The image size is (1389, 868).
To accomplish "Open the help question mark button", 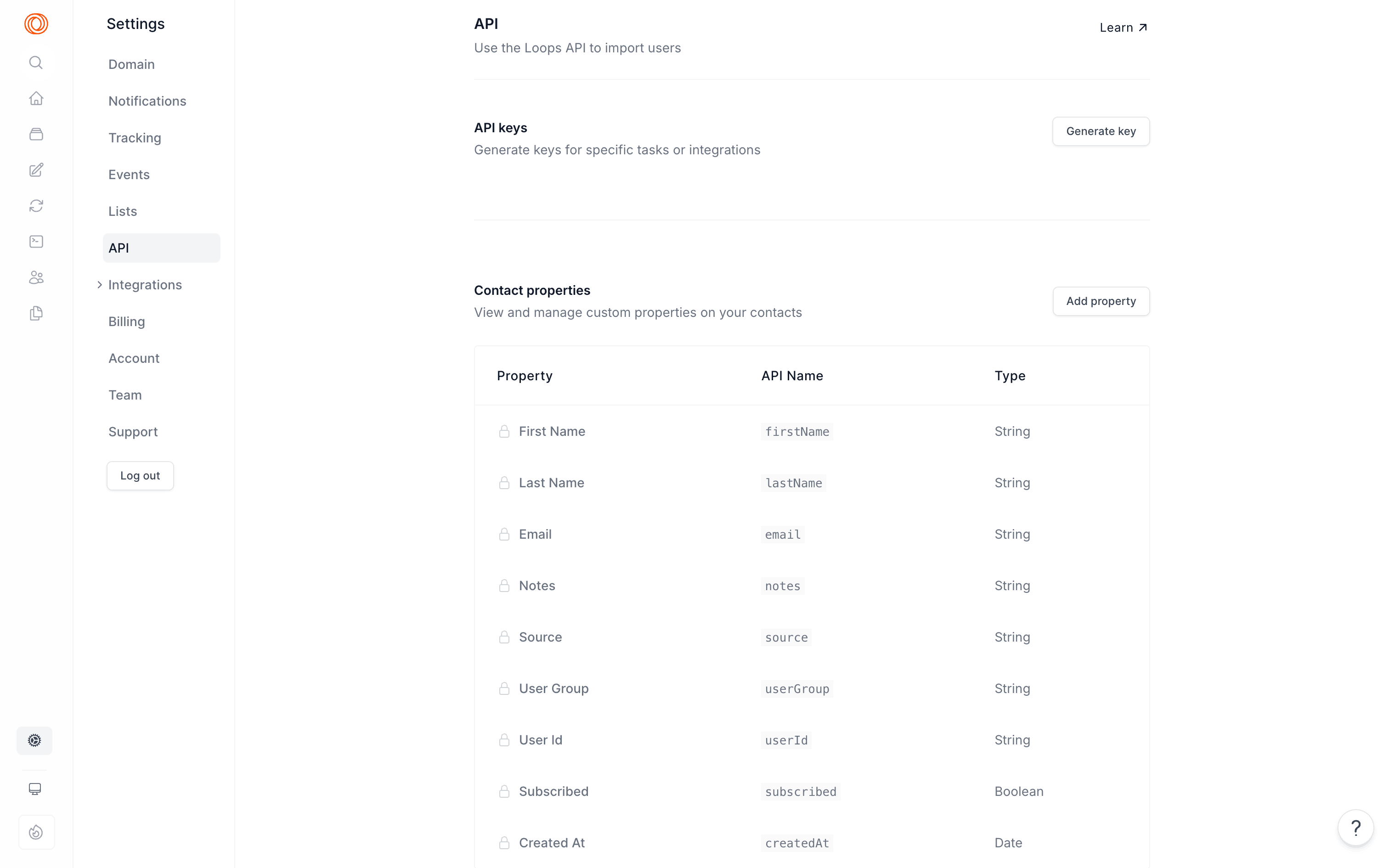I will [1355, 827].
